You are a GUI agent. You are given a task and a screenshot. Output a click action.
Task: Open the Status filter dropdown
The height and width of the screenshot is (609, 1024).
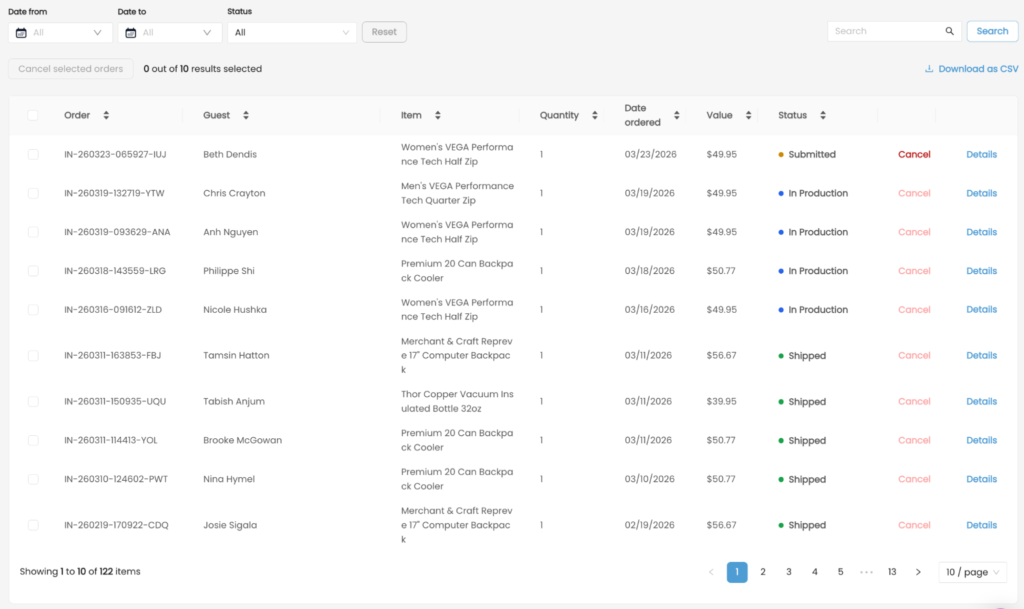[291, 33]
